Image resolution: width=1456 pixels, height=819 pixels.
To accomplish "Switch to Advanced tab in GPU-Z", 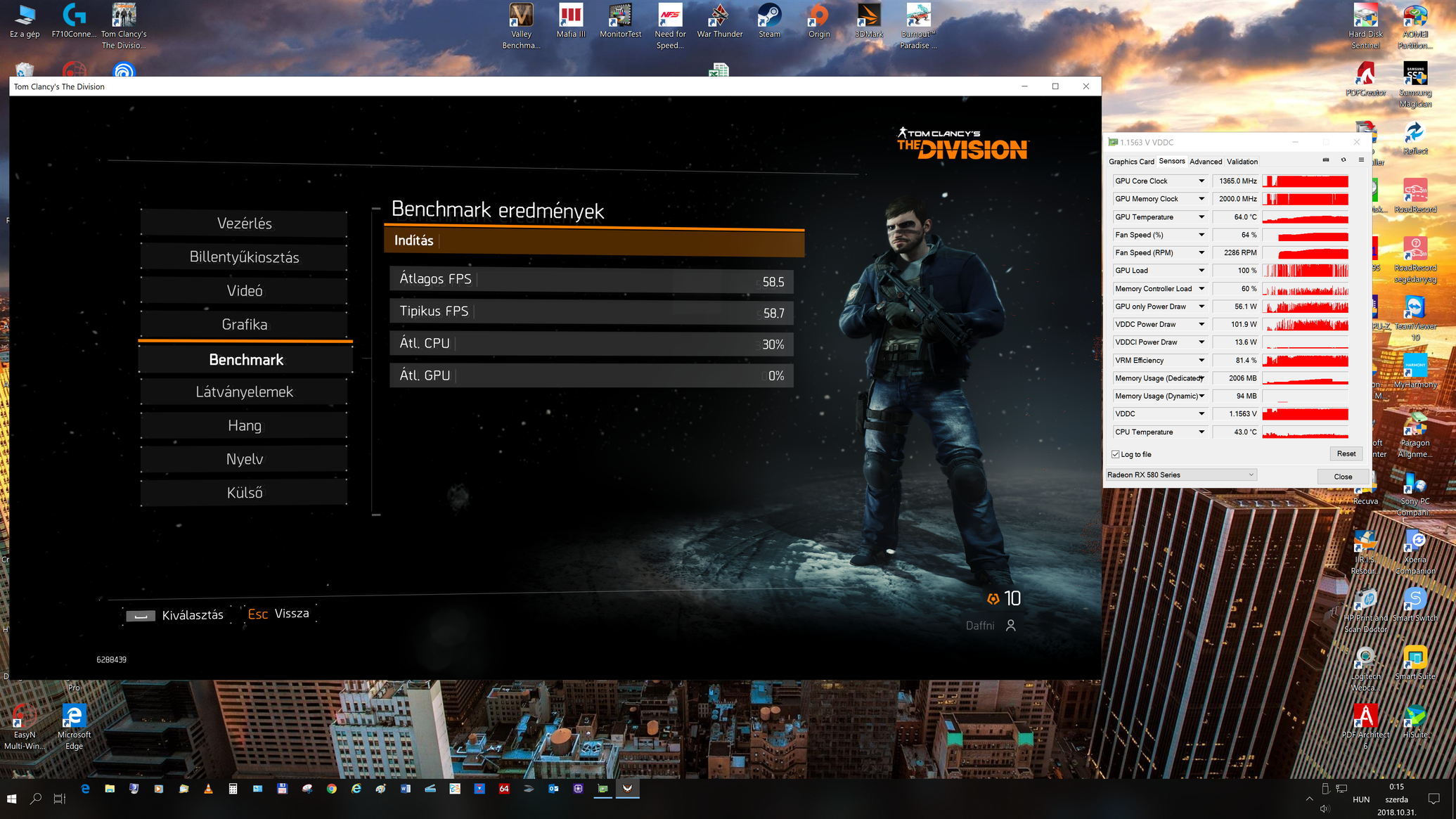I will (x=1206, y=162).
